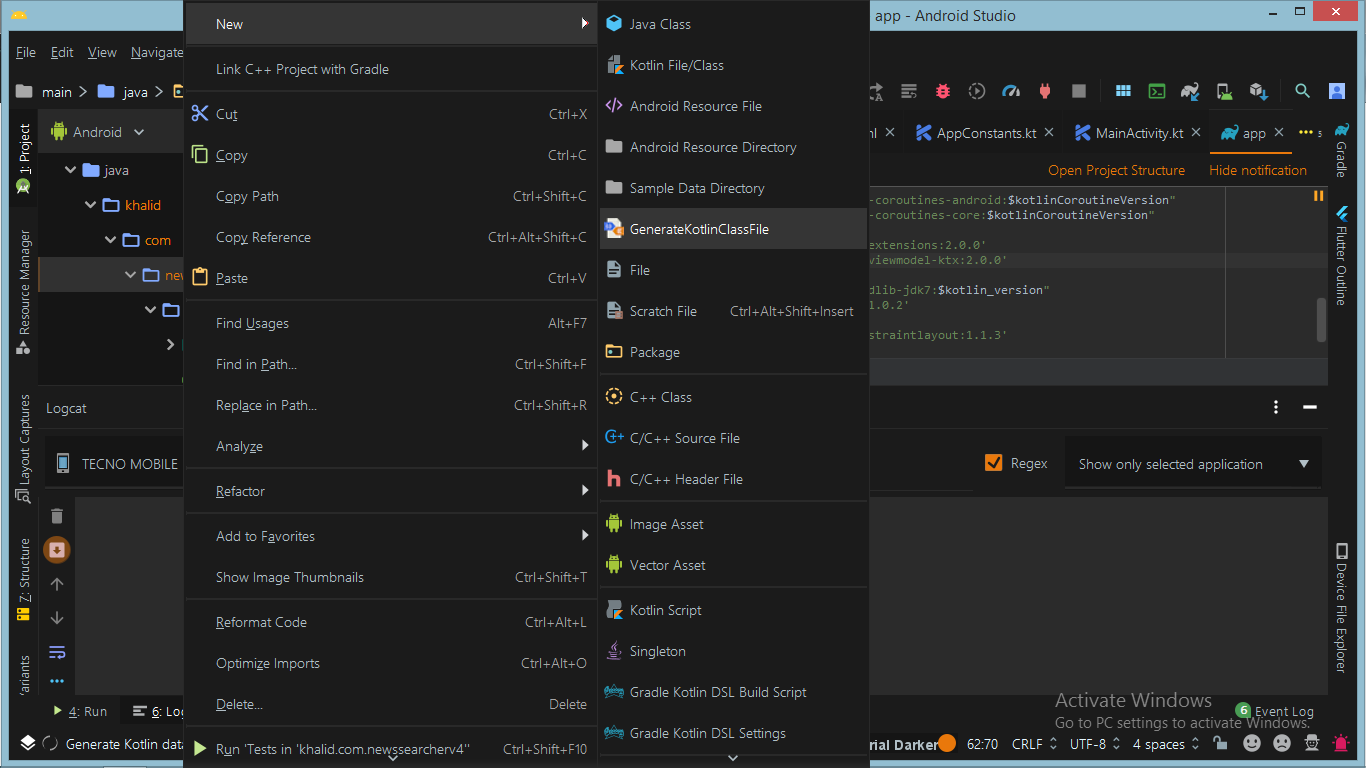
Task: Click 62:70 cursor position in status bar
Action: [982, 744]
